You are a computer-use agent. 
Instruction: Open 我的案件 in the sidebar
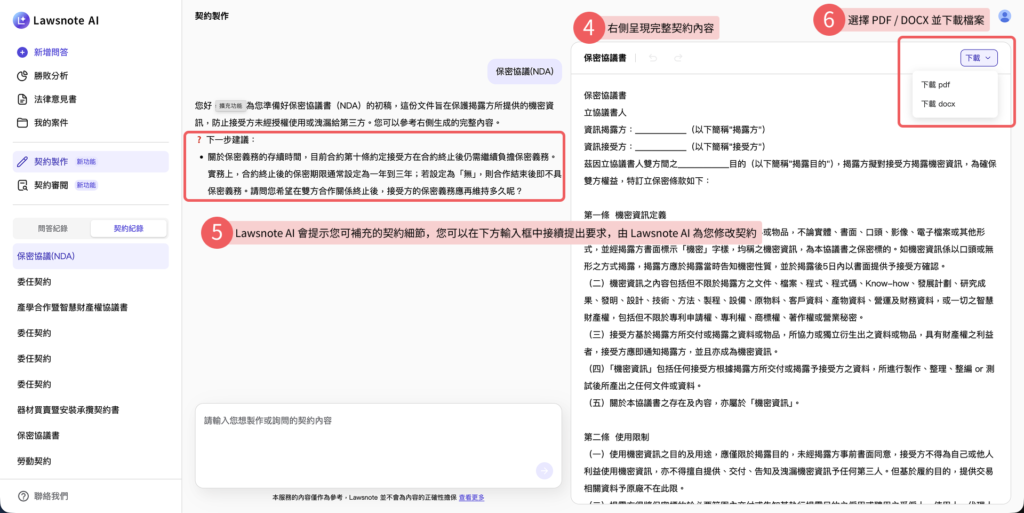click(x=51, y=123)
